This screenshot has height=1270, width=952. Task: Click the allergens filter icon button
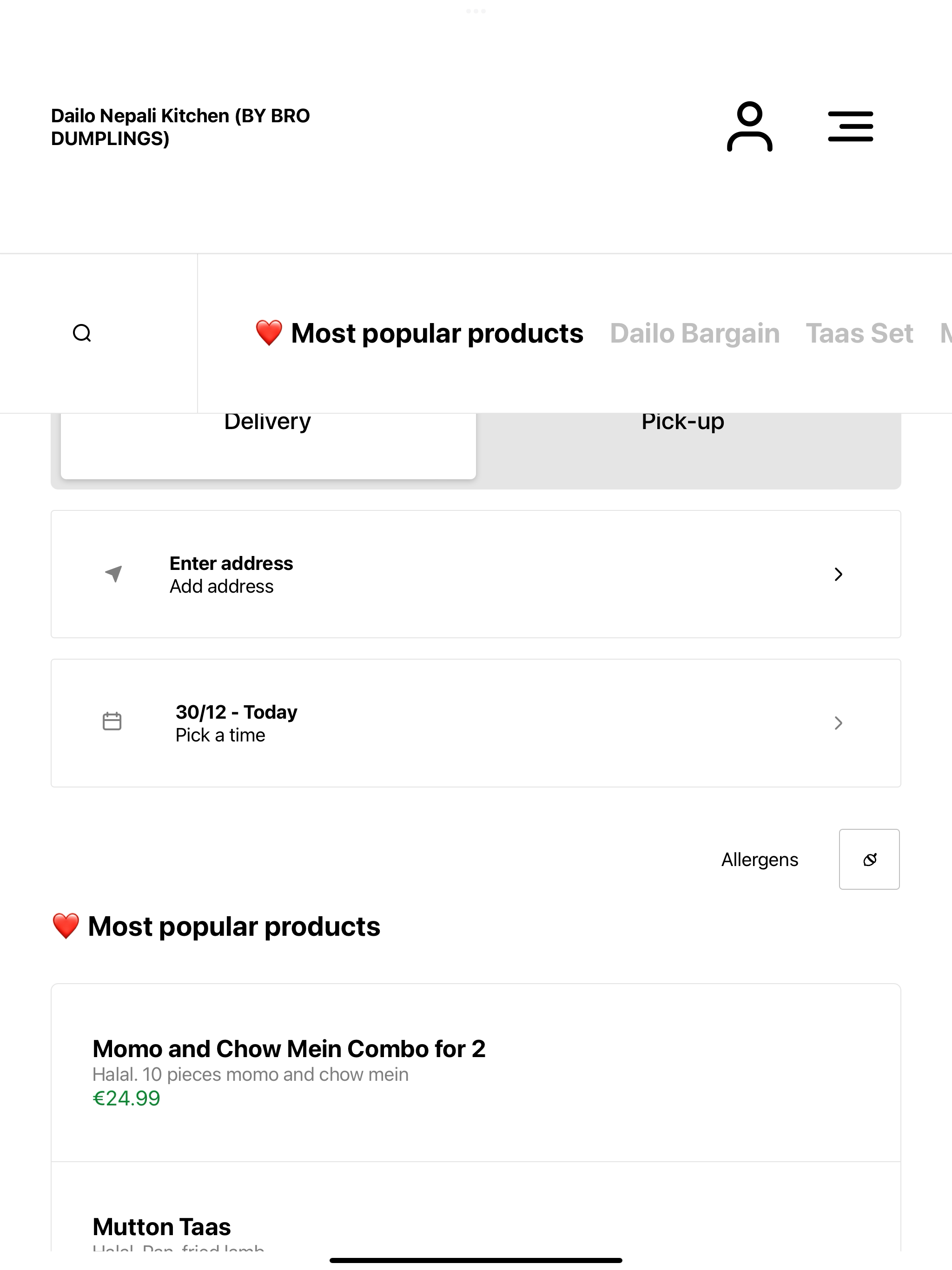[x=869, y=859]
